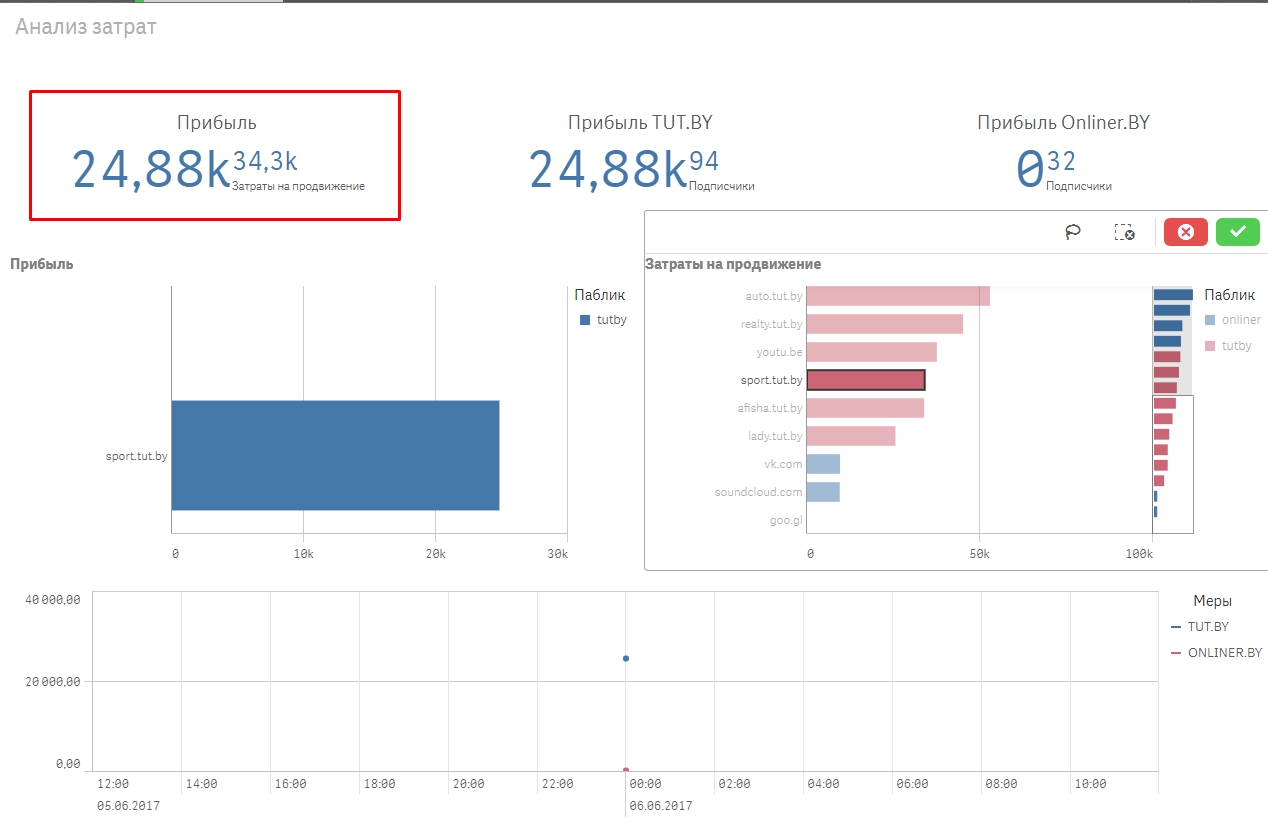Select the auto.tut.by bar
This screenshot has width=1268, height=827.
pyautogui.click(x=897, y=296)
